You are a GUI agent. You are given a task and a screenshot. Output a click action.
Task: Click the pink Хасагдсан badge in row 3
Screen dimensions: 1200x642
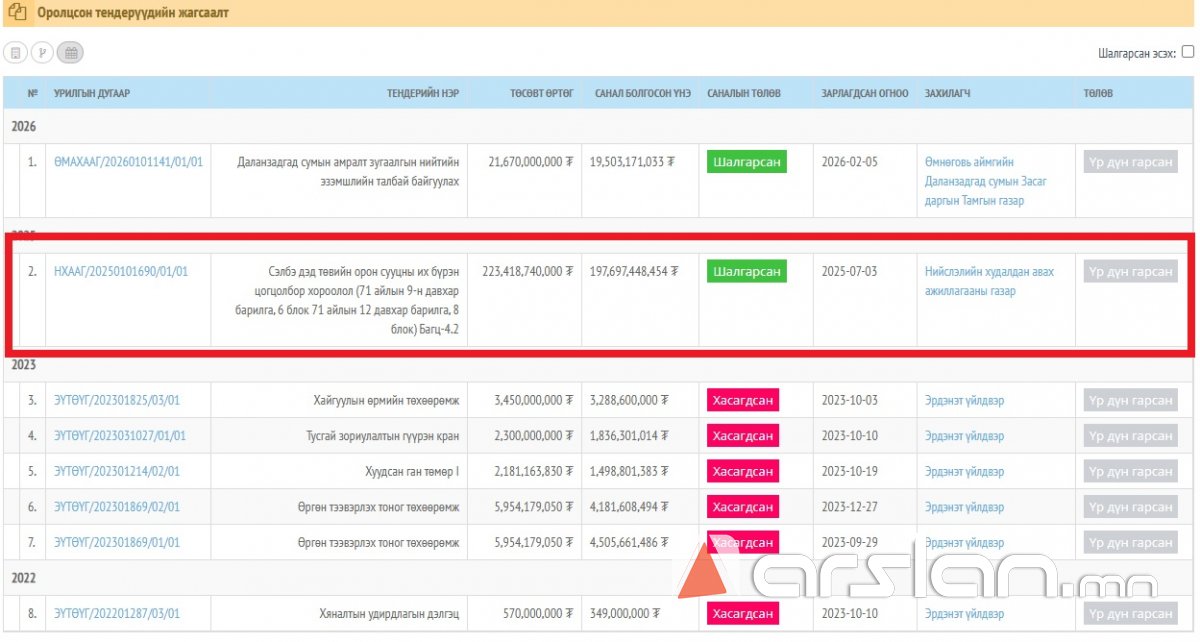coord(742,400)
